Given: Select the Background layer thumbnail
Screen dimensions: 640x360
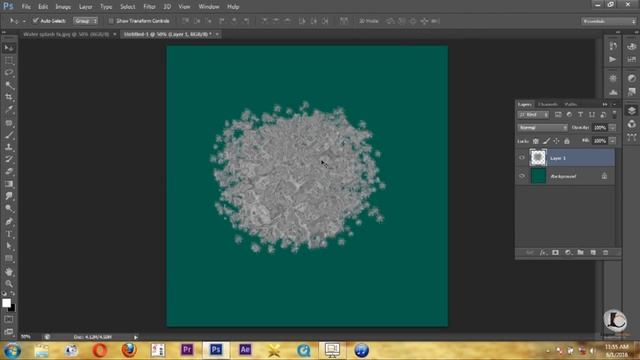Looking at the screenshot, I should click(538, 176).
